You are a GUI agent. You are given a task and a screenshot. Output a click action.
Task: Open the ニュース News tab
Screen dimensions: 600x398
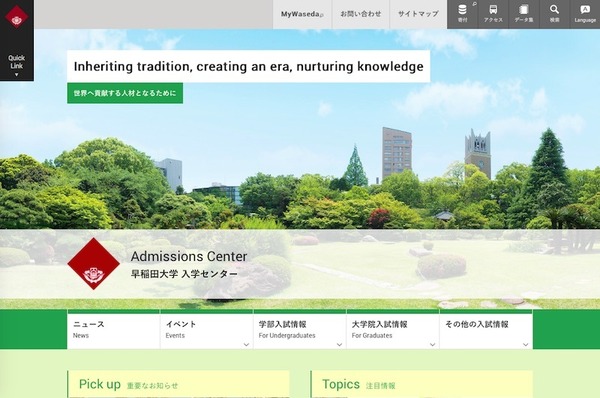click(x=114, y=329)
